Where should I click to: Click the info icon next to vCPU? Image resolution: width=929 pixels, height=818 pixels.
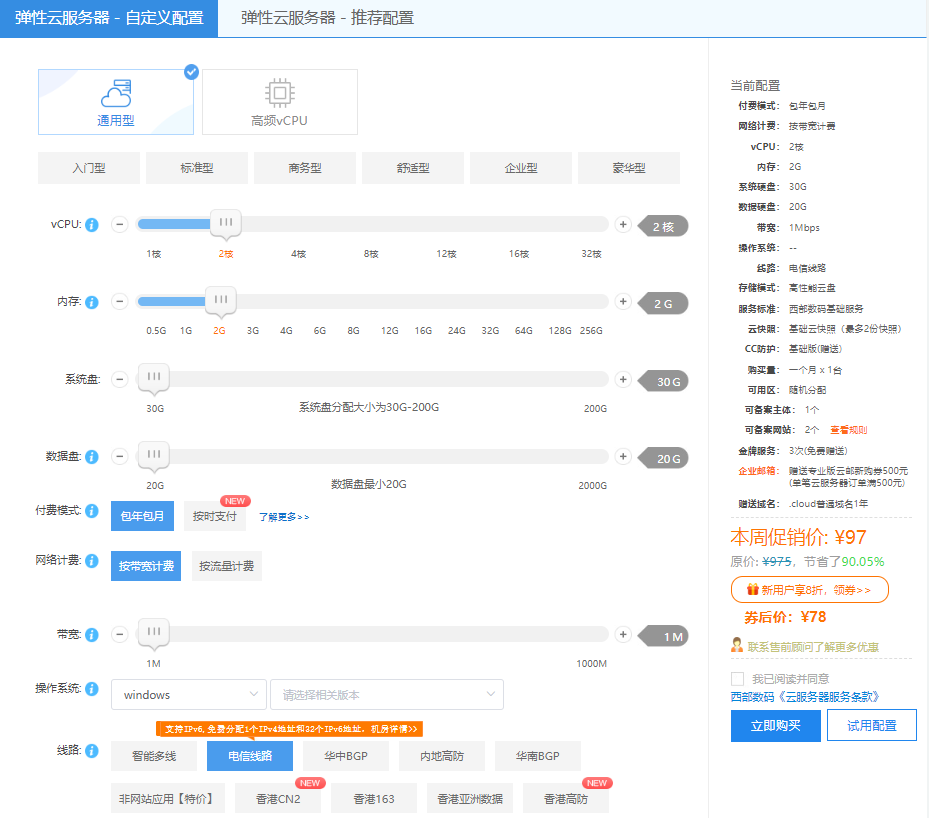click(92, 225)
